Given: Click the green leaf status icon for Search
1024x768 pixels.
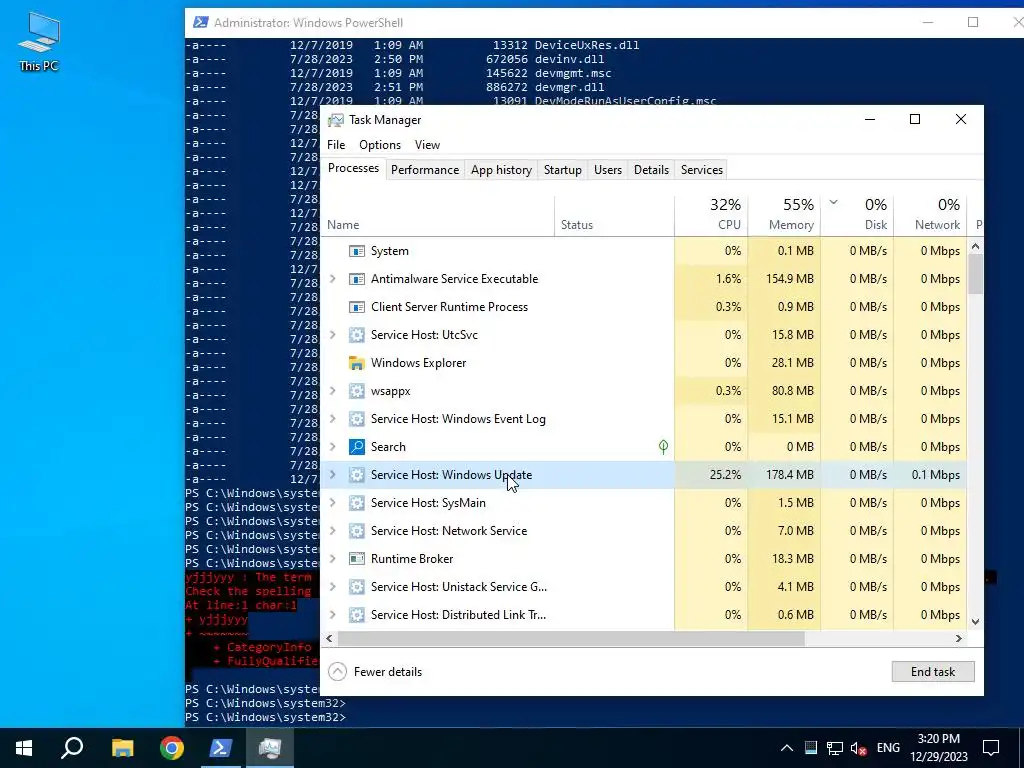Looking at the screenshot, I should tap(663, 447).
